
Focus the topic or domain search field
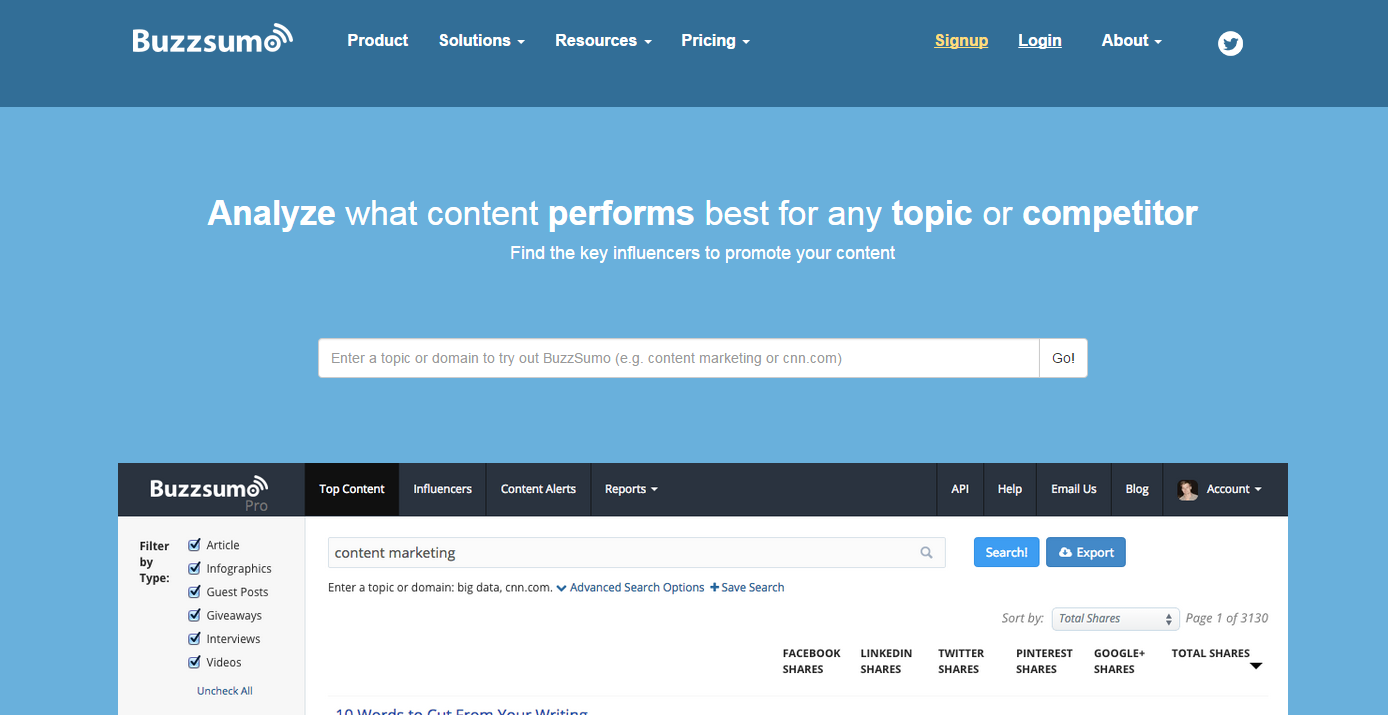tap(679, 358)
